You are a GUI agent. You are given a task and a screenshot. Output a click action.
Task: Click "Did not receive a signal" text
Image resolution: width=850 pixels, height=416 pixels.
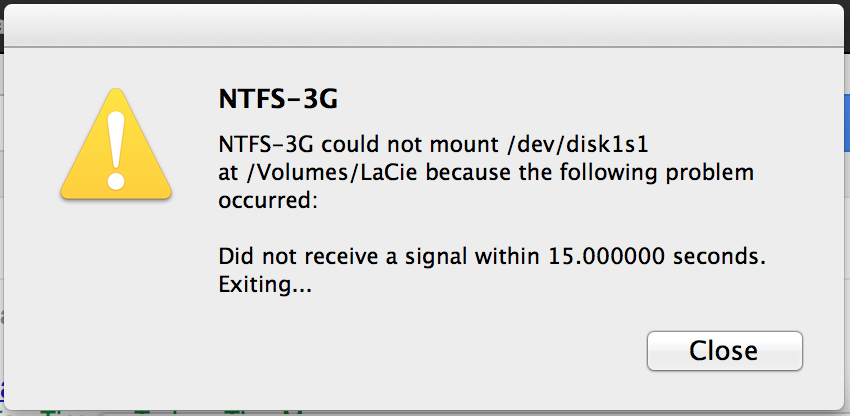click(x=343, y=257)
